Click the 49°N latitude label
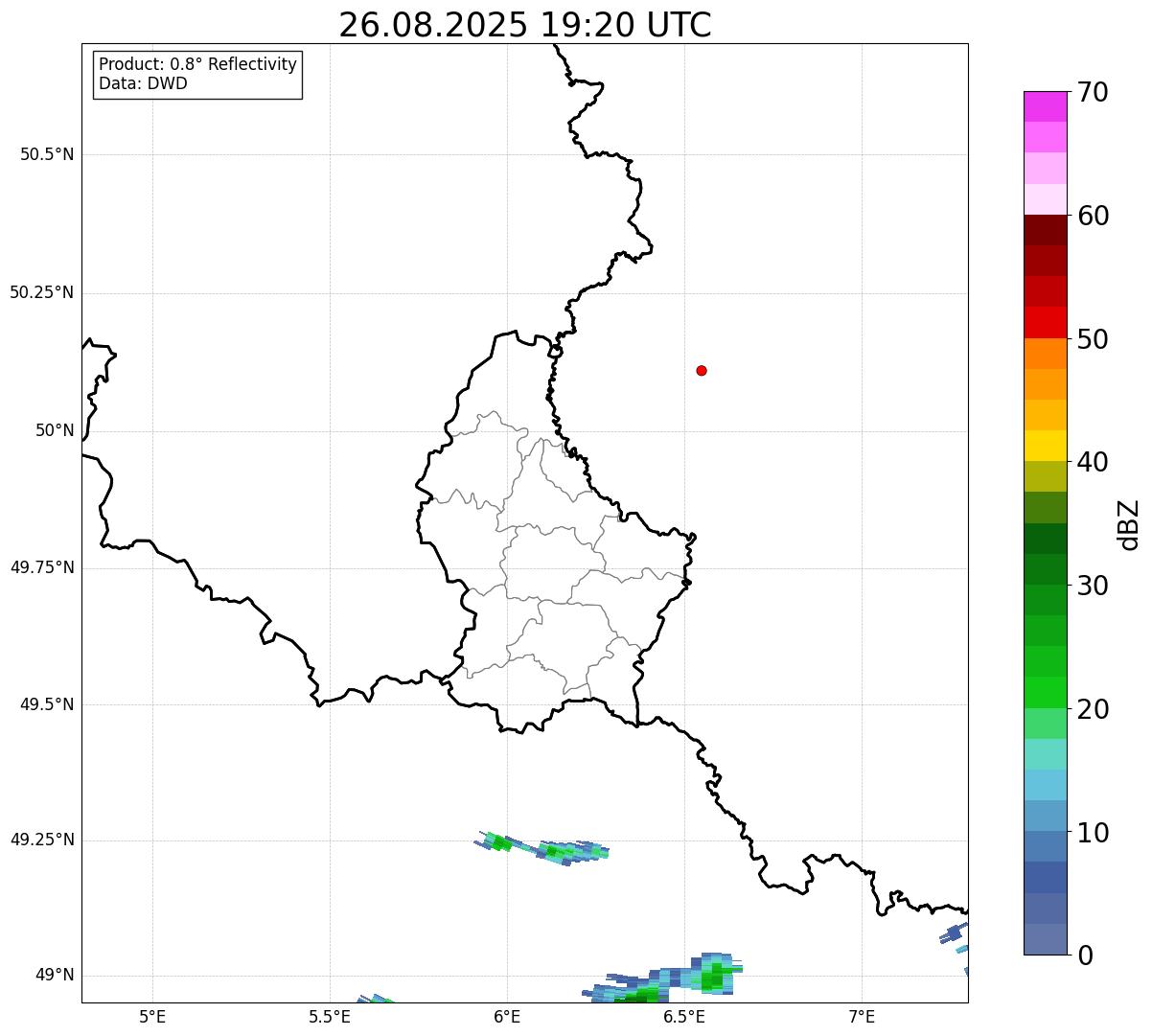This screenshot has width=1152, height=1036. point(55,976)
